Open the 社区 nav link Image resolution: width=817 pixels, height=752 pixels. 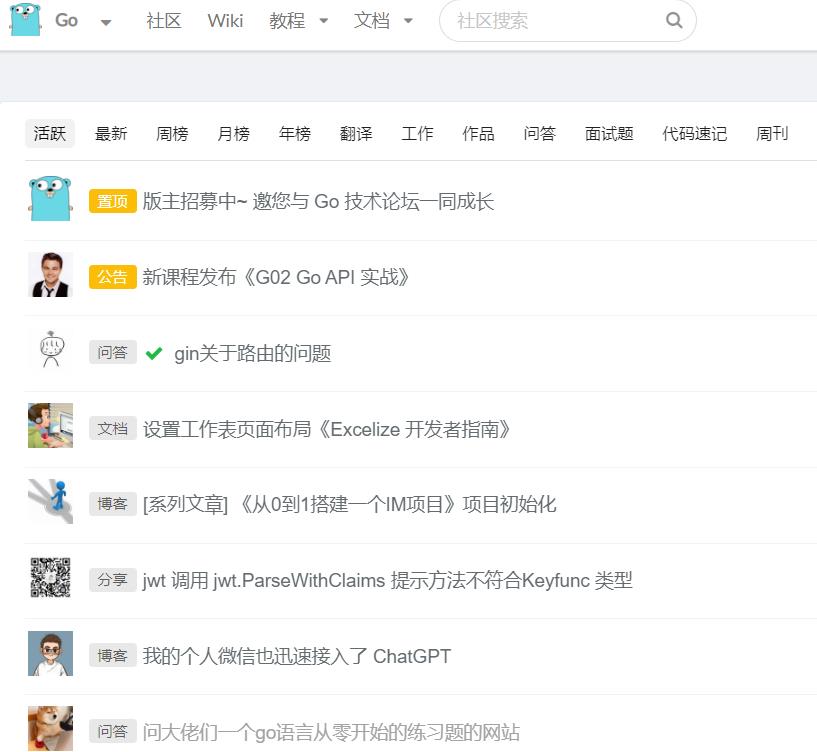pyautogui.click(x=164, y=21)
